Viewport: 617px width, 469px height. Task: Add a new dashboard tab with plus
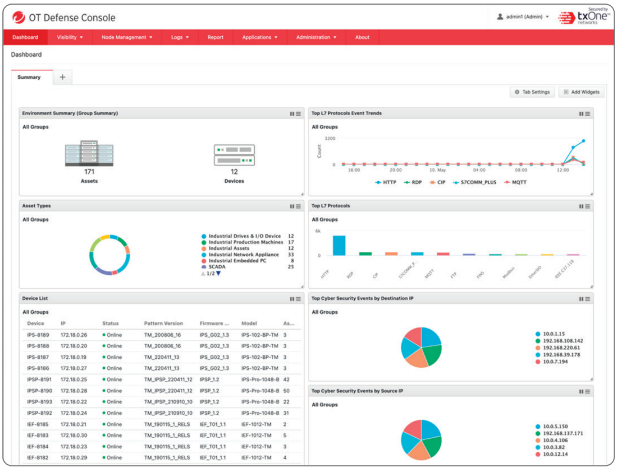(62, 77)
